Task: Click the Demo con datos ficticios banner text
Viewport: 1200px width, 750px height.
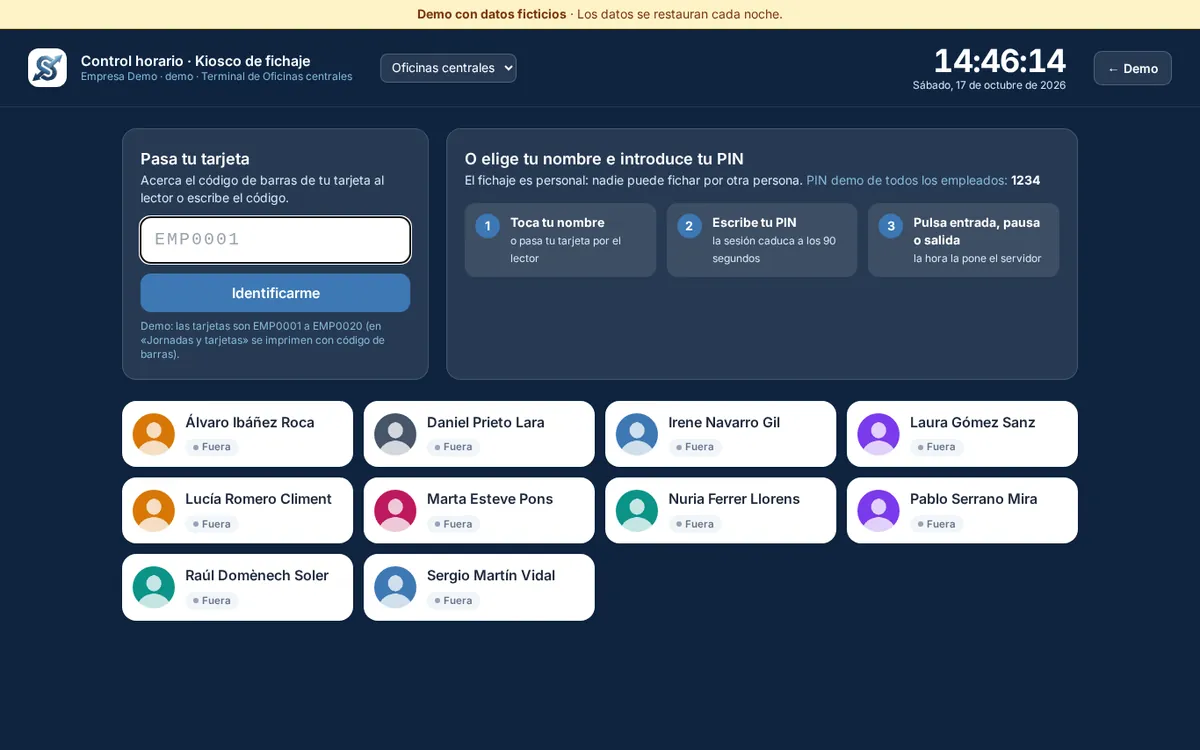Action: [492, 14]
